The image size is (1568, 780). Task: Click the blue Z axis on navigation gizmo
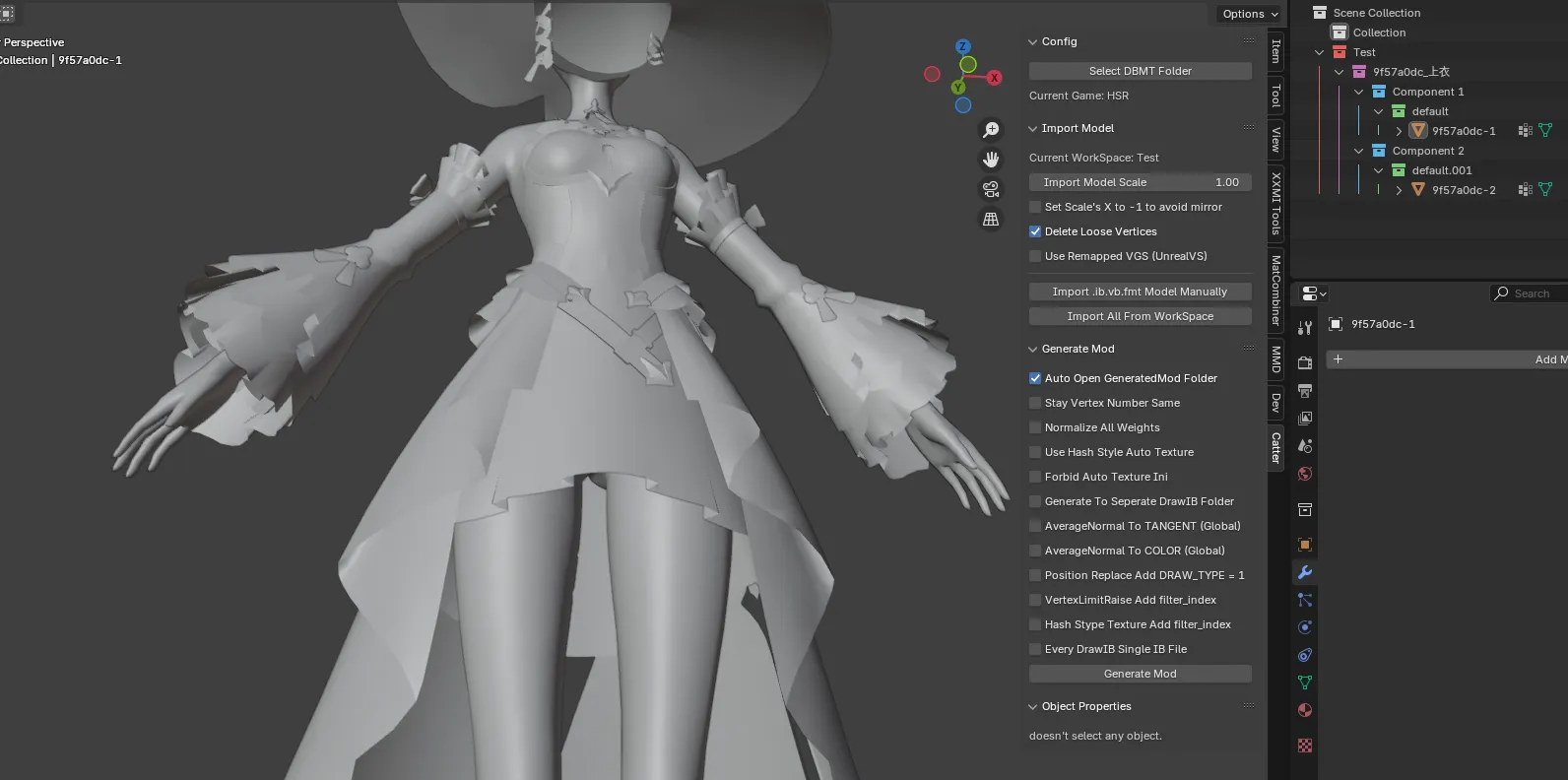963,46
